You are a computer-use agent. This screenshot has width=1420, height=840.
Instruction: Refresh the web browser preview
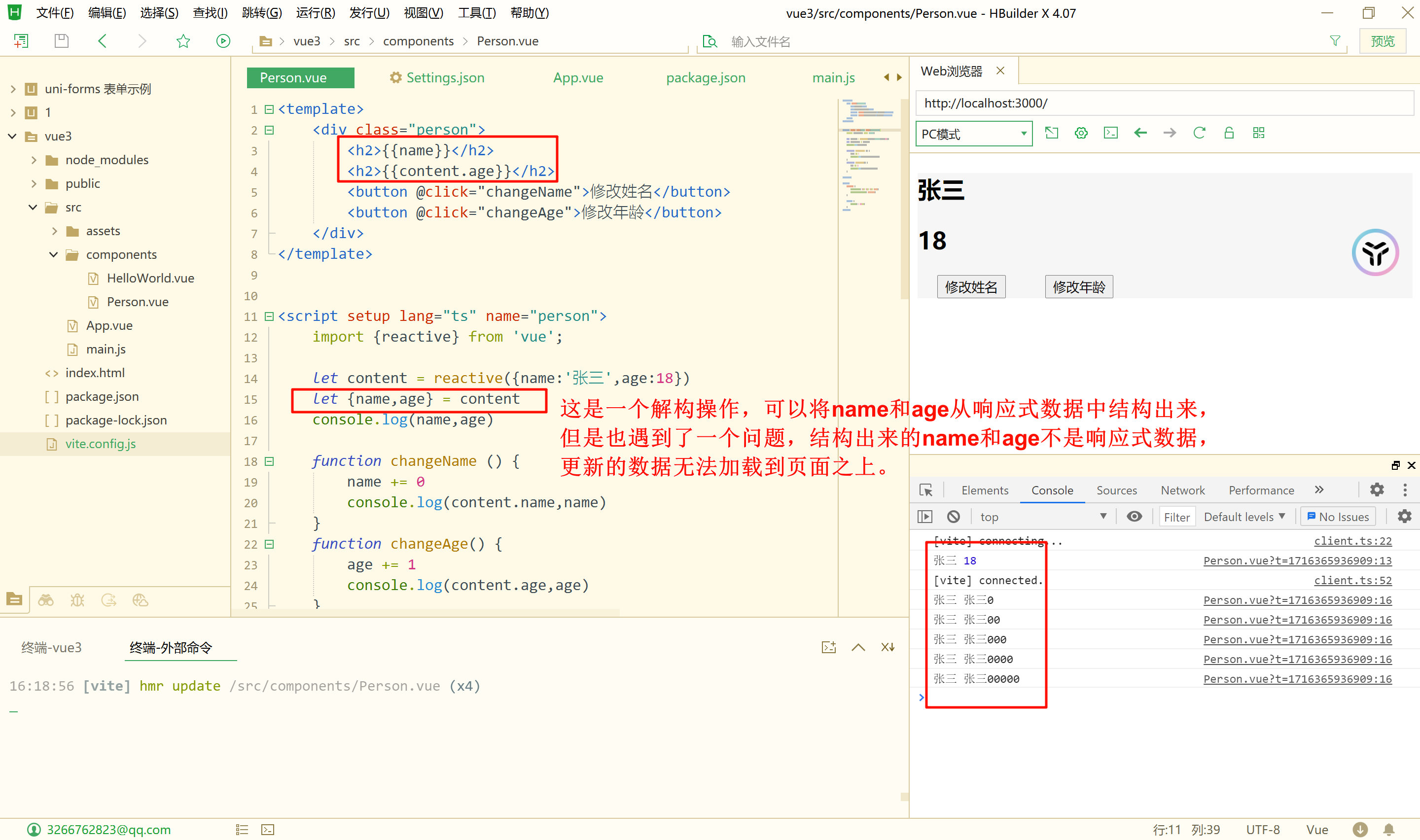(1199, 133)
